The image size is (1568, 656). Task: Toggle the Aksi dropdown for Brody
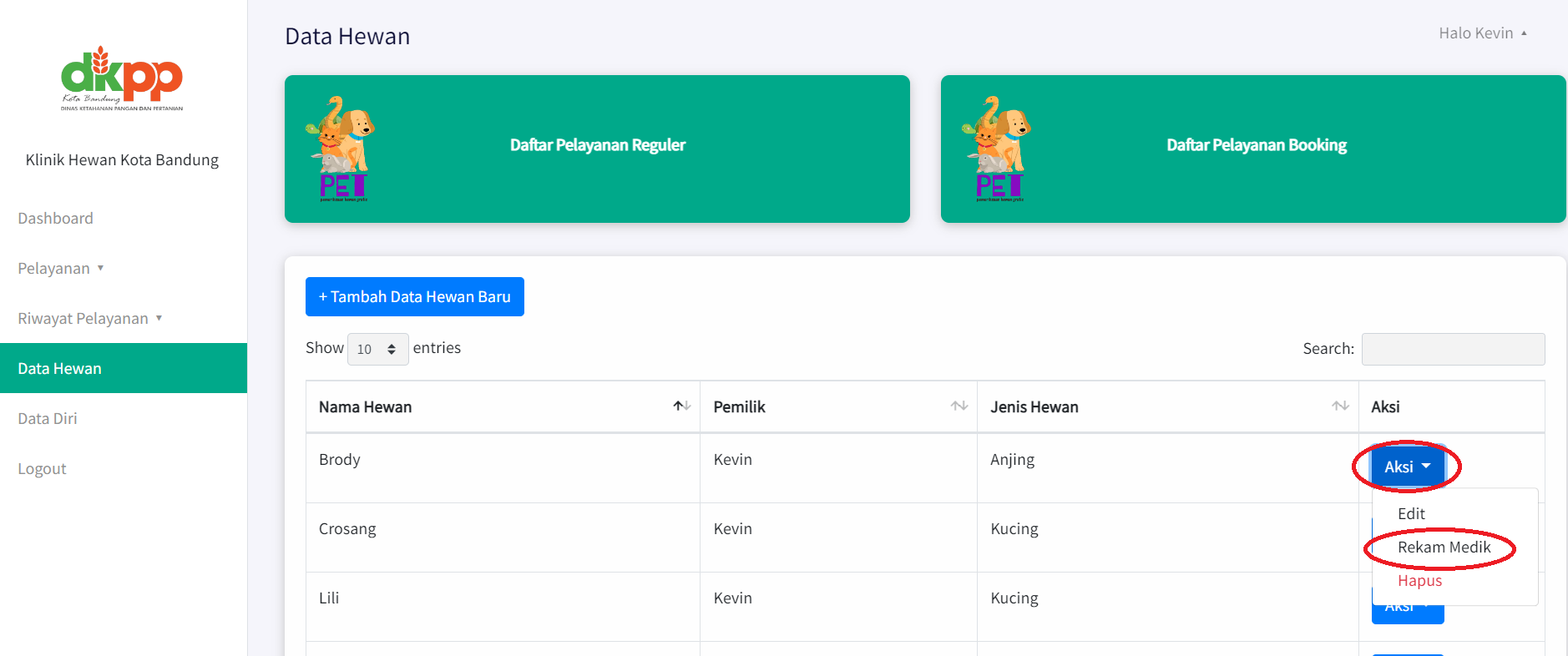(x=1407, y=467)
